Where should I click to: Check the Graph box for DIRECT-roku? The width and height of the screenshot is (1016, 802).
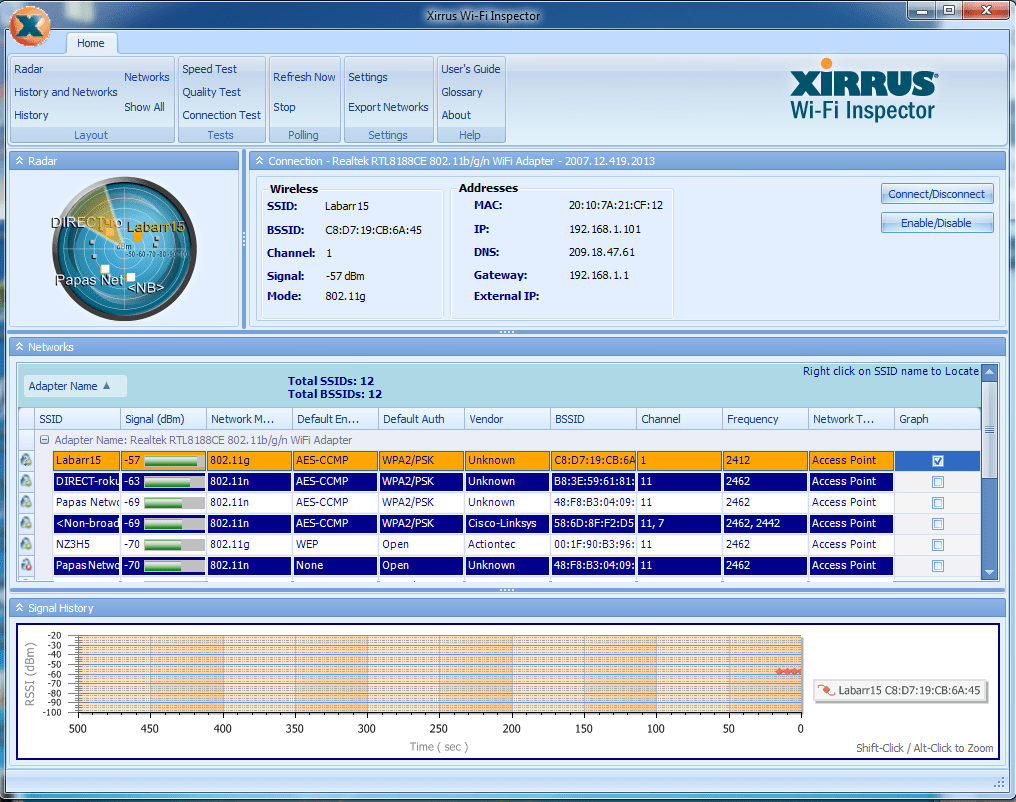(937, 481)
